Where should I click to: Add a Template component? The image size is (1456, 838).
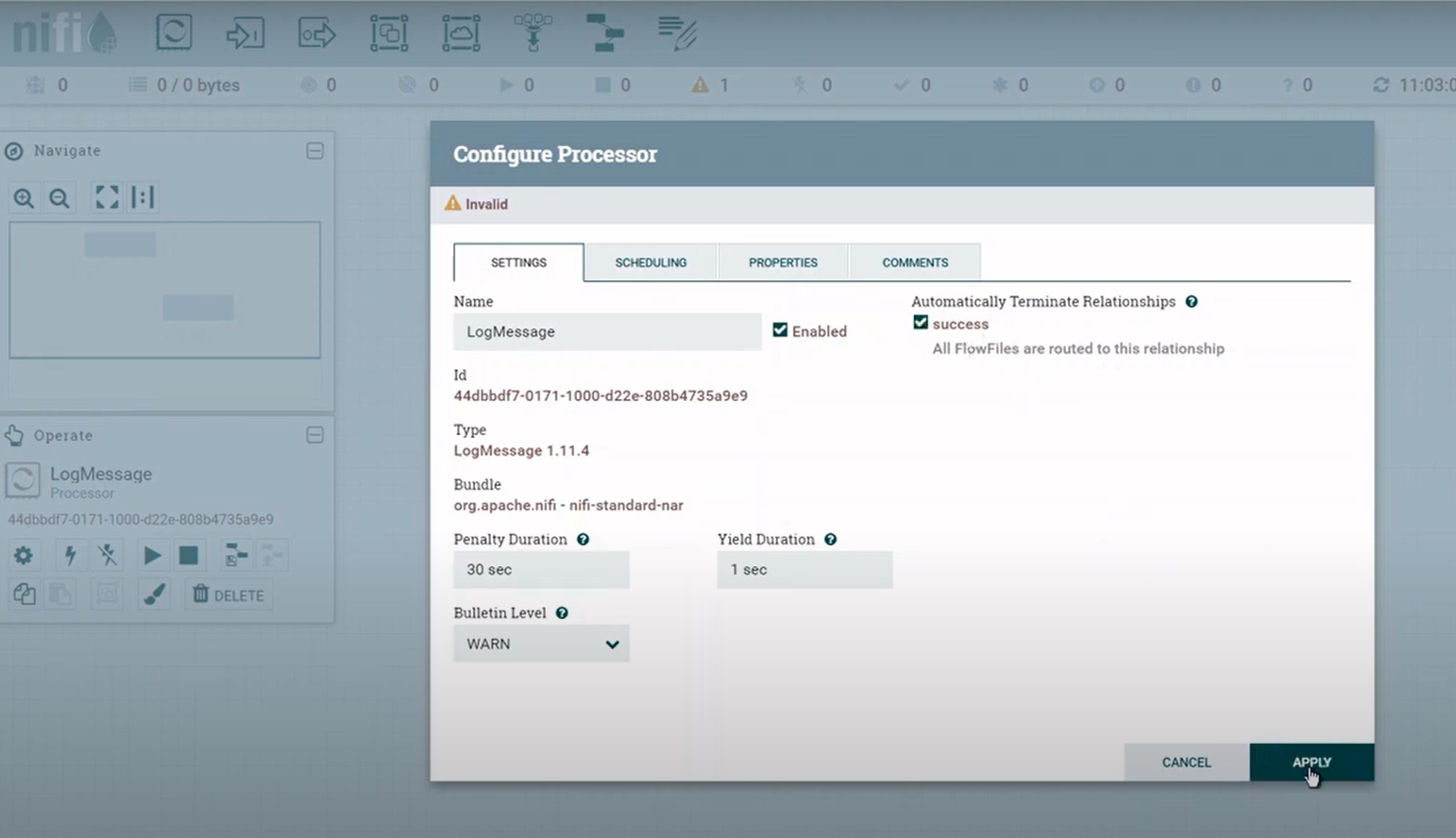pyautogui.click(x=604, y=33)
